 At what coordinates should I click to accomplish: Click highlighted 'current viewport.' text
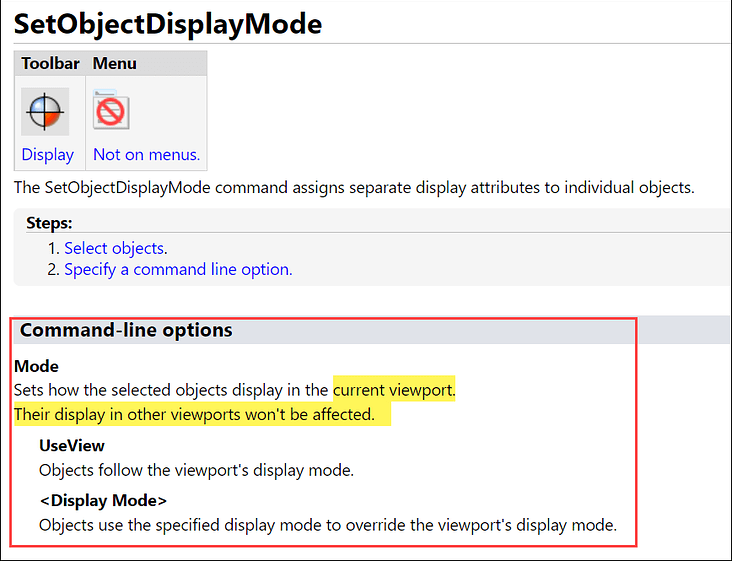tap(394, 390)
